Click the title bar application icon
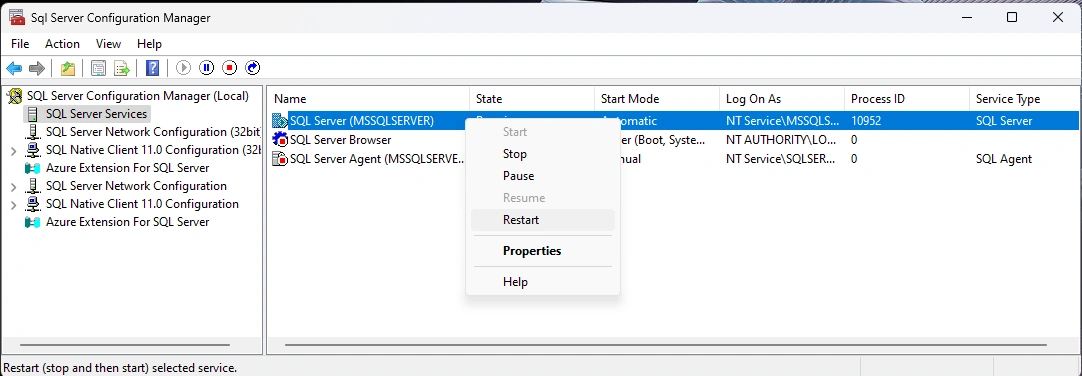The width and height of the screenshot is (1082, 376). click(x=17, y=17)
